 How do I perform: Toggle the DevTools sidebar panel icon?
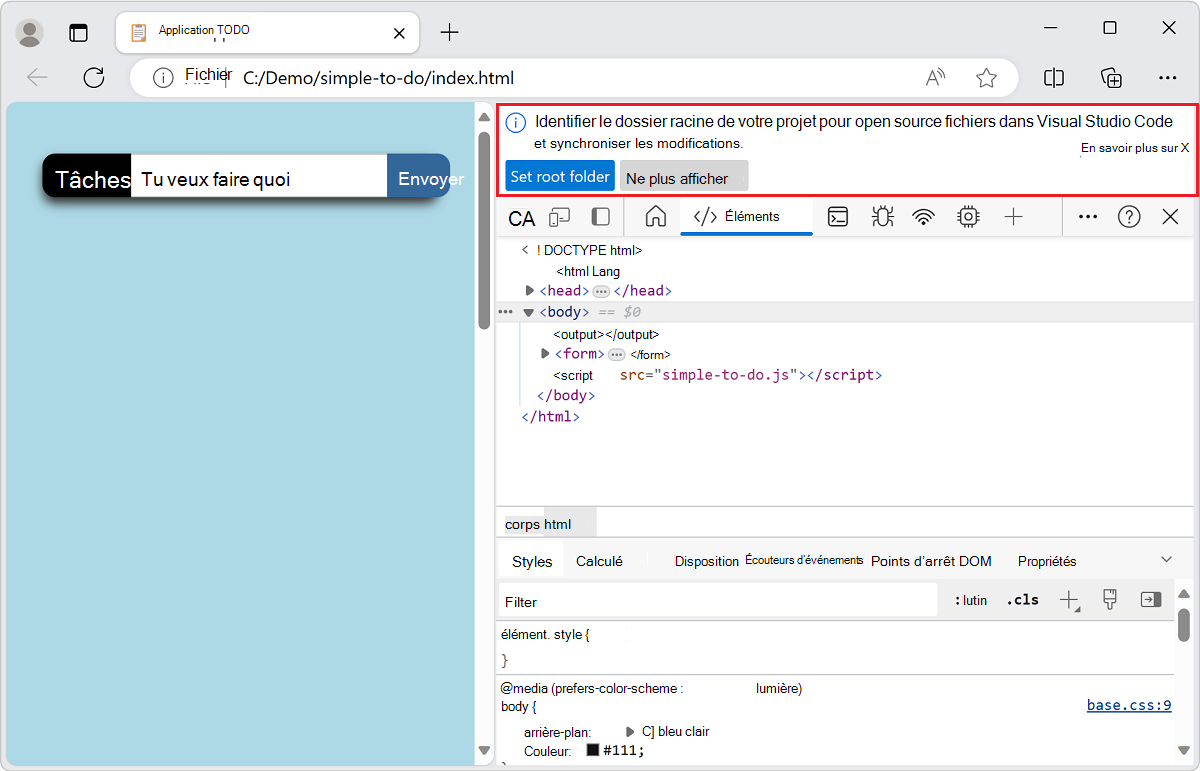point(601,217)
